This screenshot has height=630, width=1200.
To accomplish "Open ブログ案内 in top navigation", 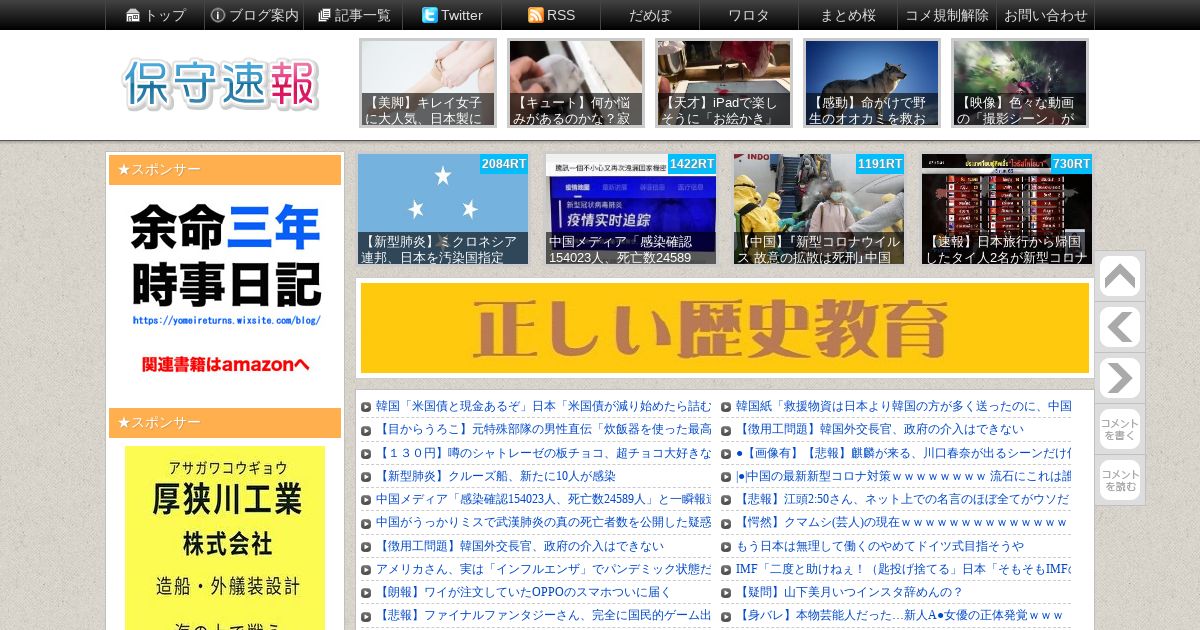I will 254,15.
